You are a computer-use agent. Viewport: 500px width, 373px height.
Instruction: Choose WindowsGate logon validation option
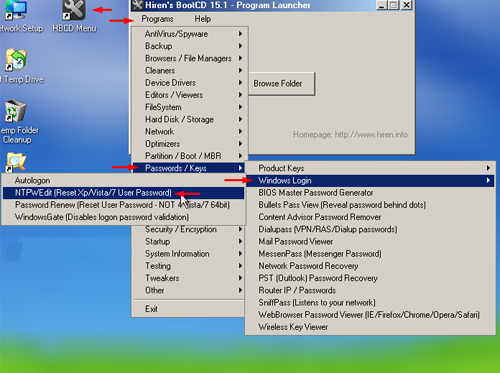click(123, 217)
